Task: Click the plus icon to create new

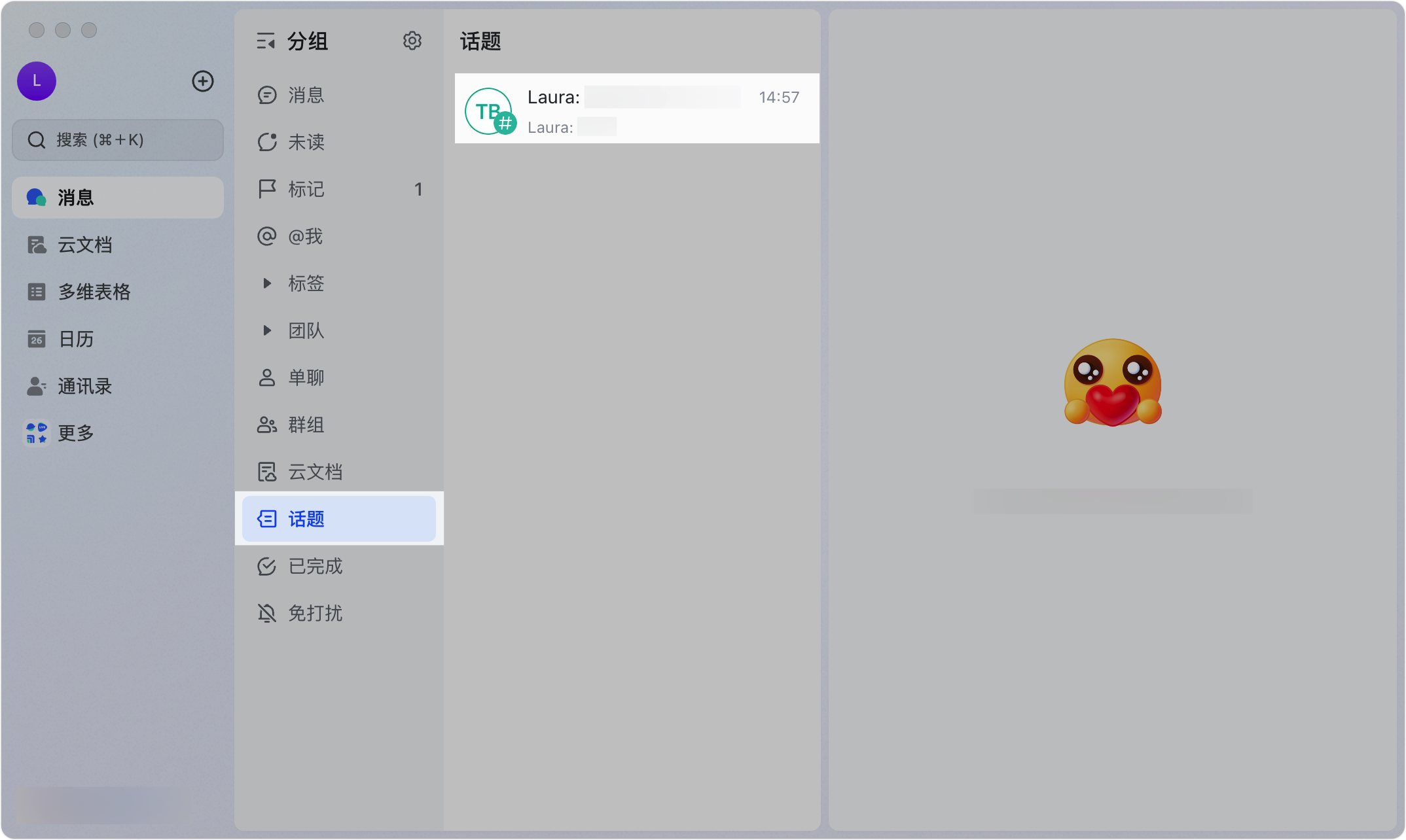Action: [203, 81]
